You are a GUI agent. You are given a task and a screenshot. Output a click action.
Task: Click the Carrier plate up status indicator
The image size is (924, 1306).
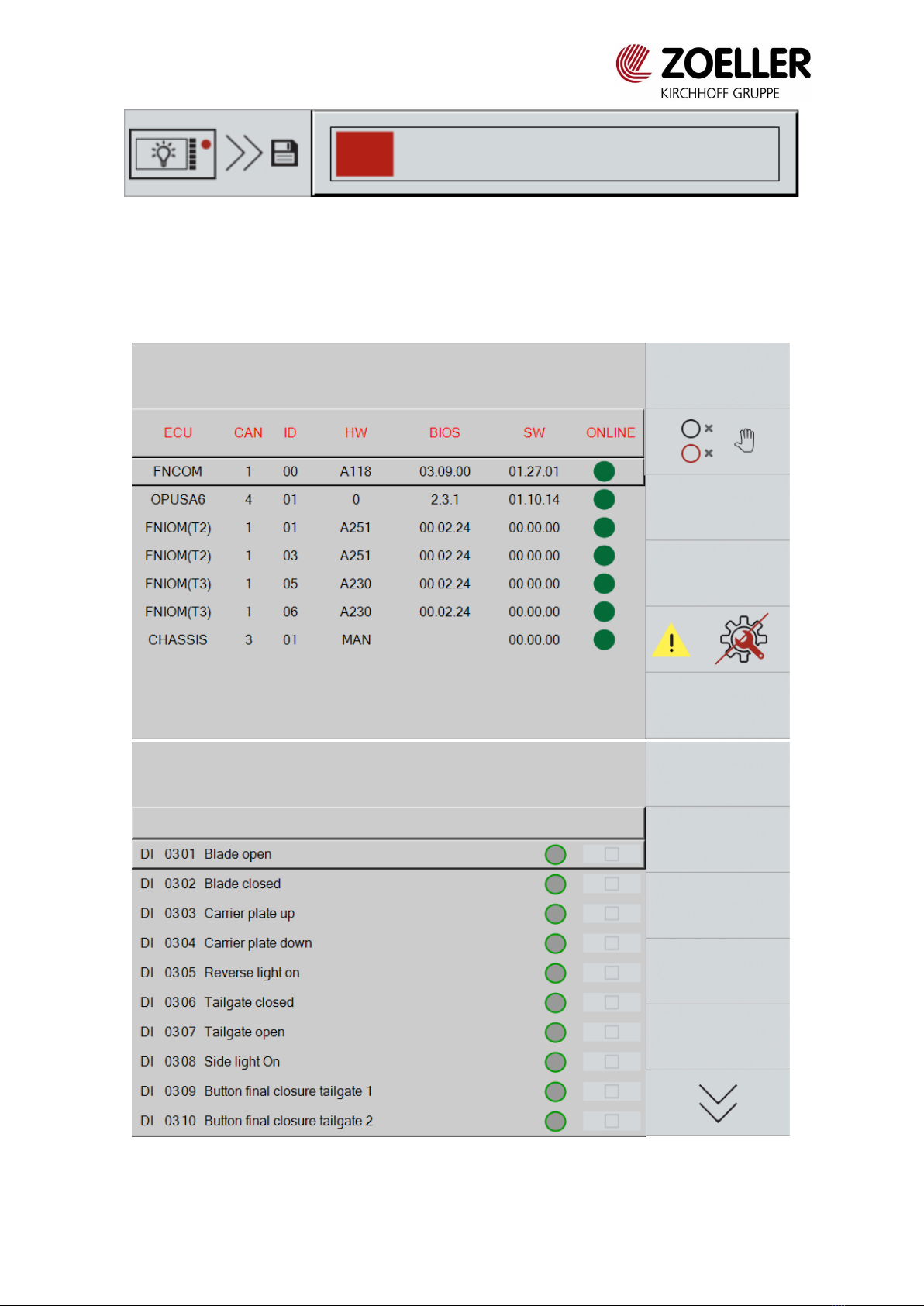pyautogui.click(x=555, y=914)
